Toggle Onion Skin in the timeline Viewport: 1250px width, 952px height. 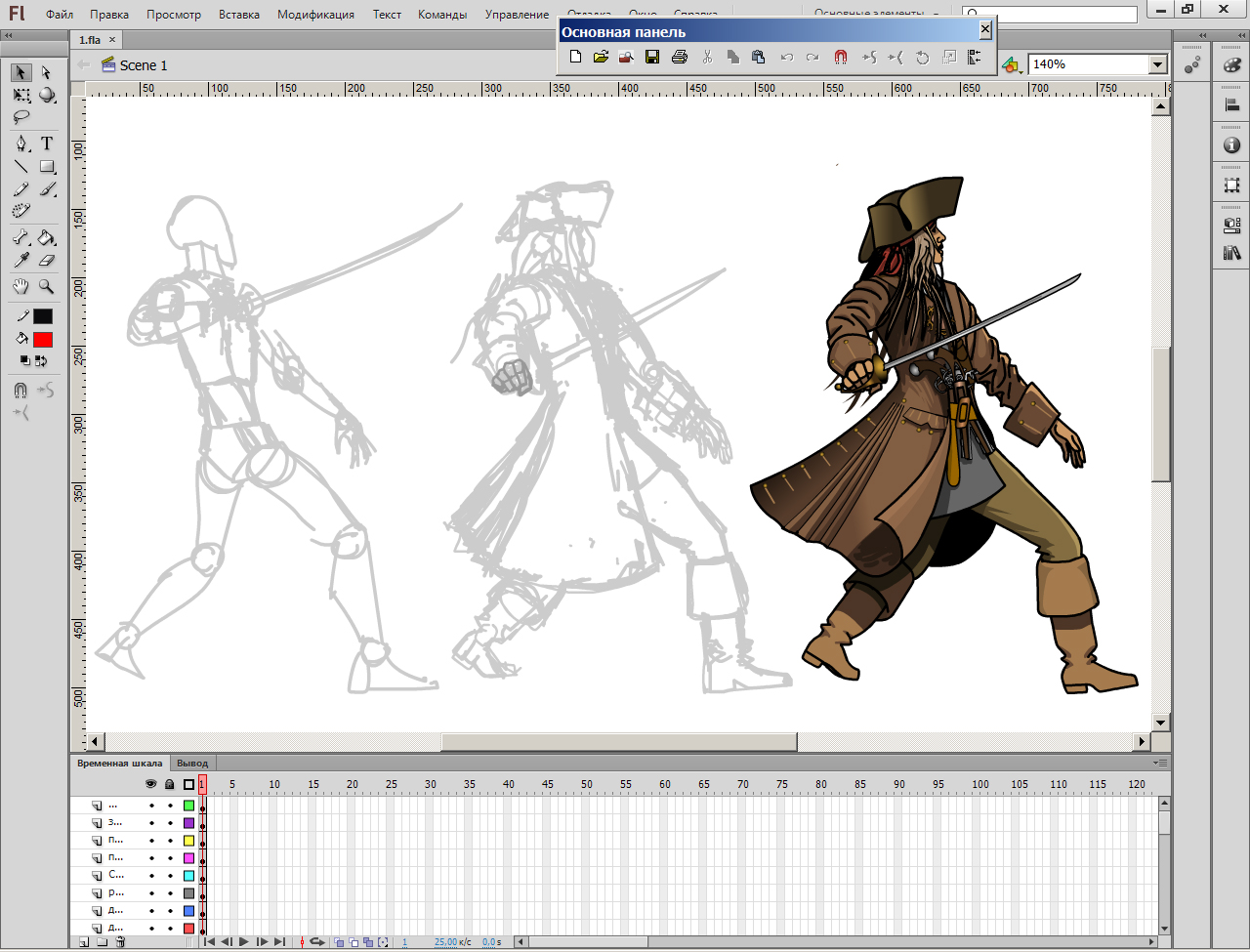coord(339,942)
